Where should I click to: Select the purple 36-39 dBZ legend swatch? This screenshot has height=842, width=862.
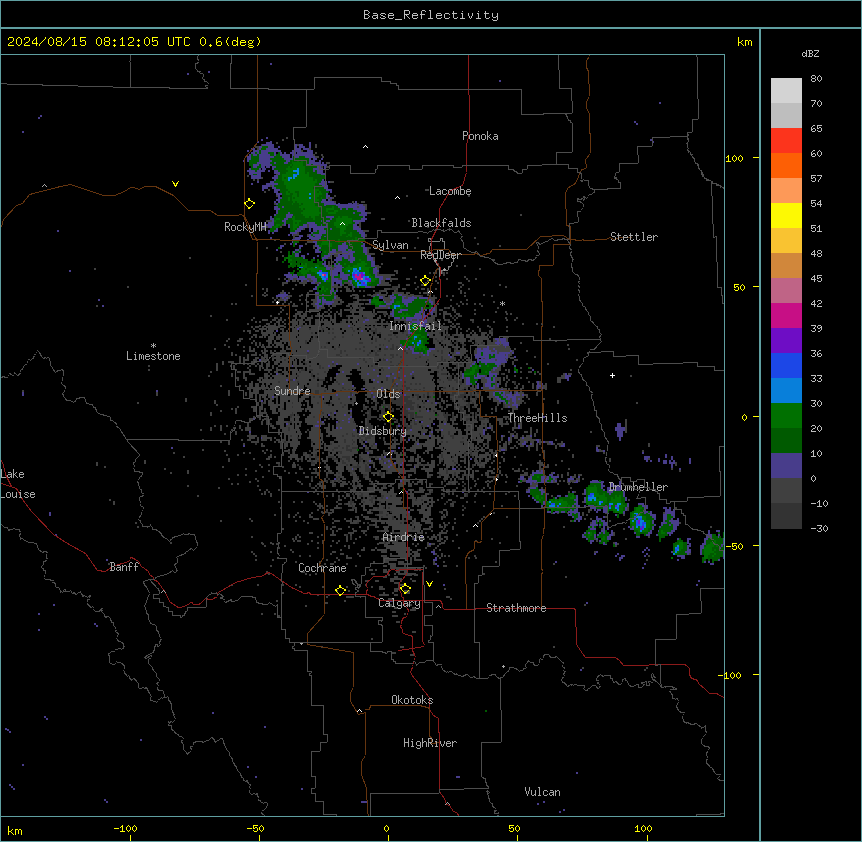[x=786, y=341]
